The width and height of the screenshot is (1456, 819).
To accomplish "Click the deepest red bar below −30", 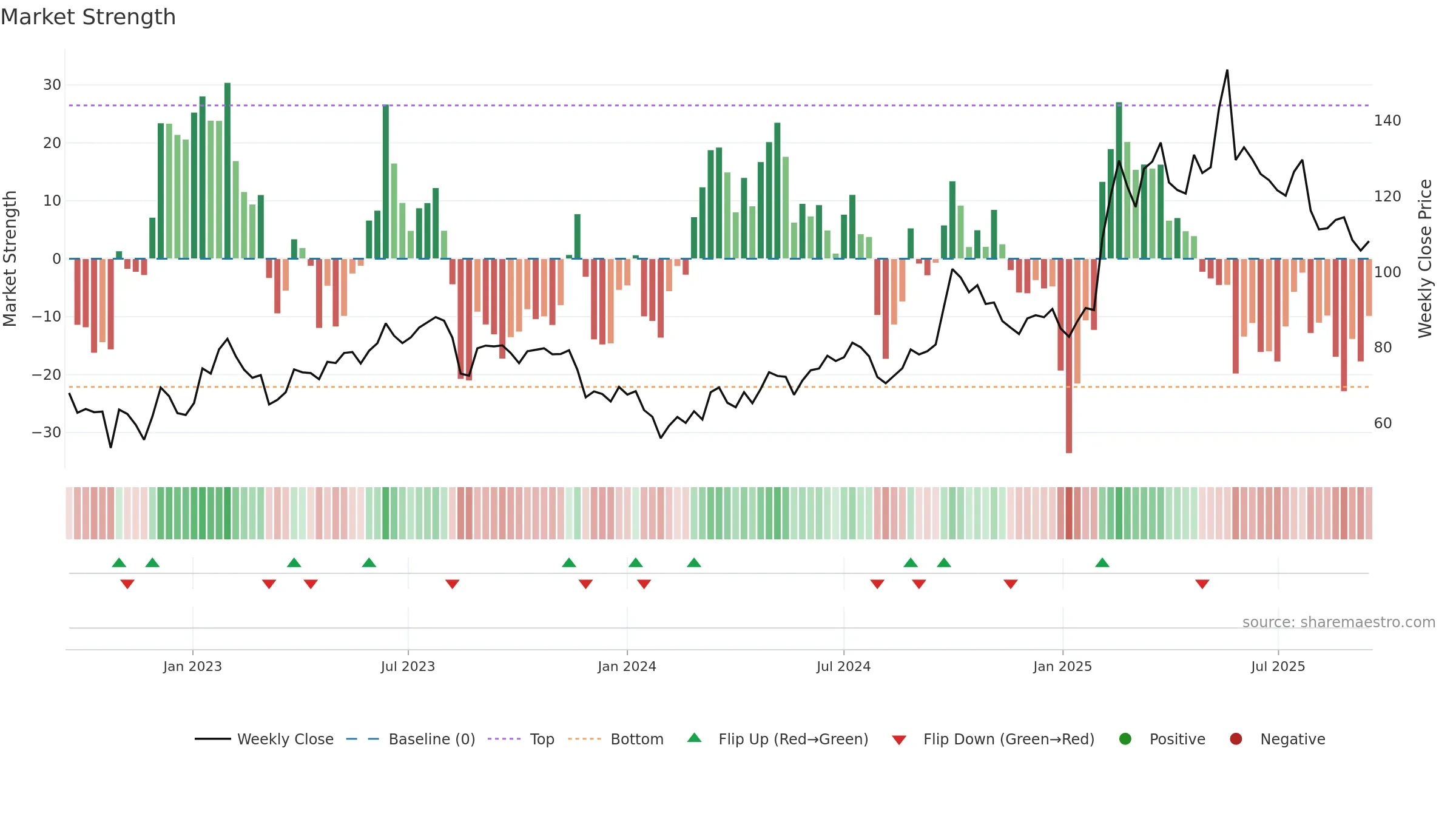I will pyautogui.click(x=1069, y=356).
